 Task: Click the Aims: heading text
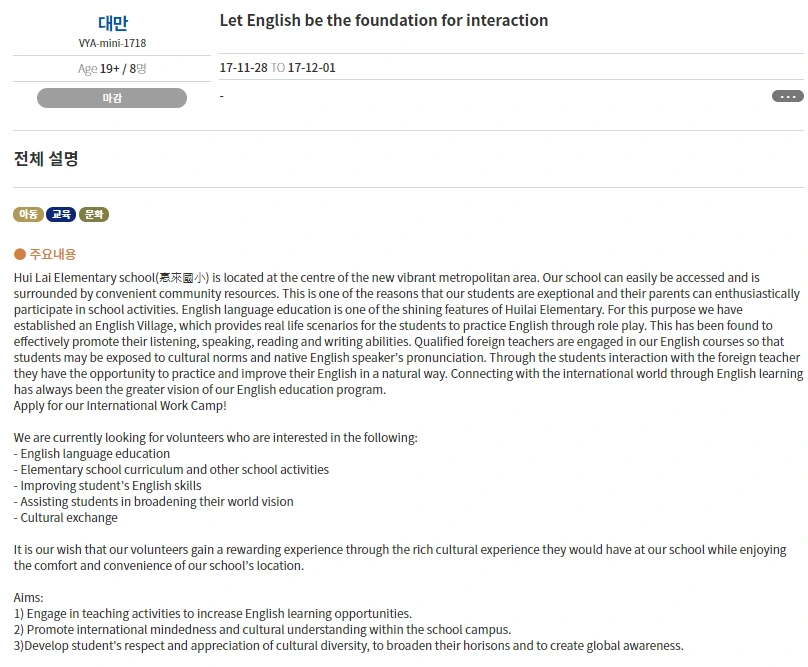[28, 597]
